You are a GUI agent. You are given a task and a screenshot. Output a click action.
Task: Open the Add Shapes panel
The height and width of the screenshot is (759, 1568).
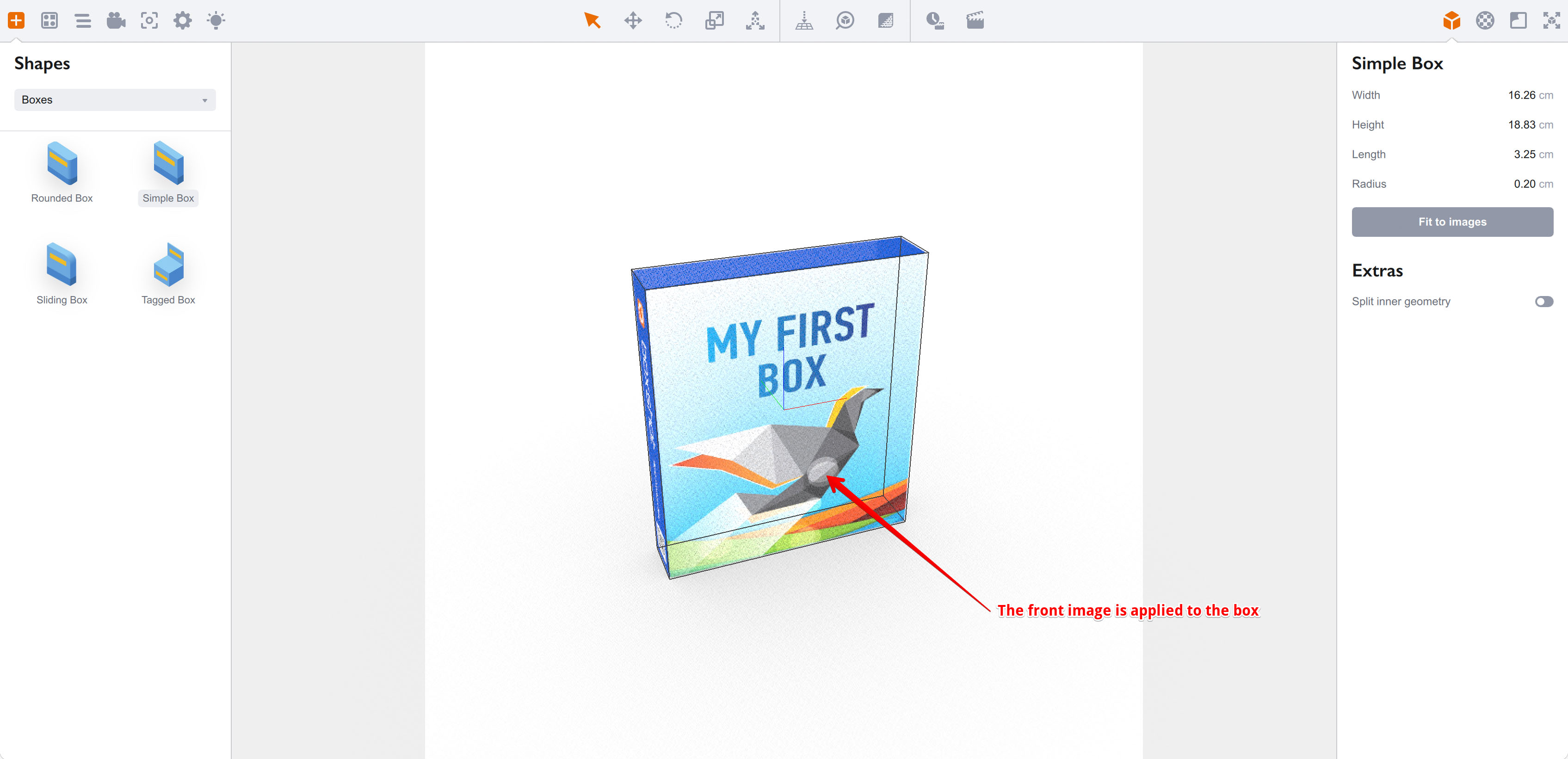pos(16,20)
